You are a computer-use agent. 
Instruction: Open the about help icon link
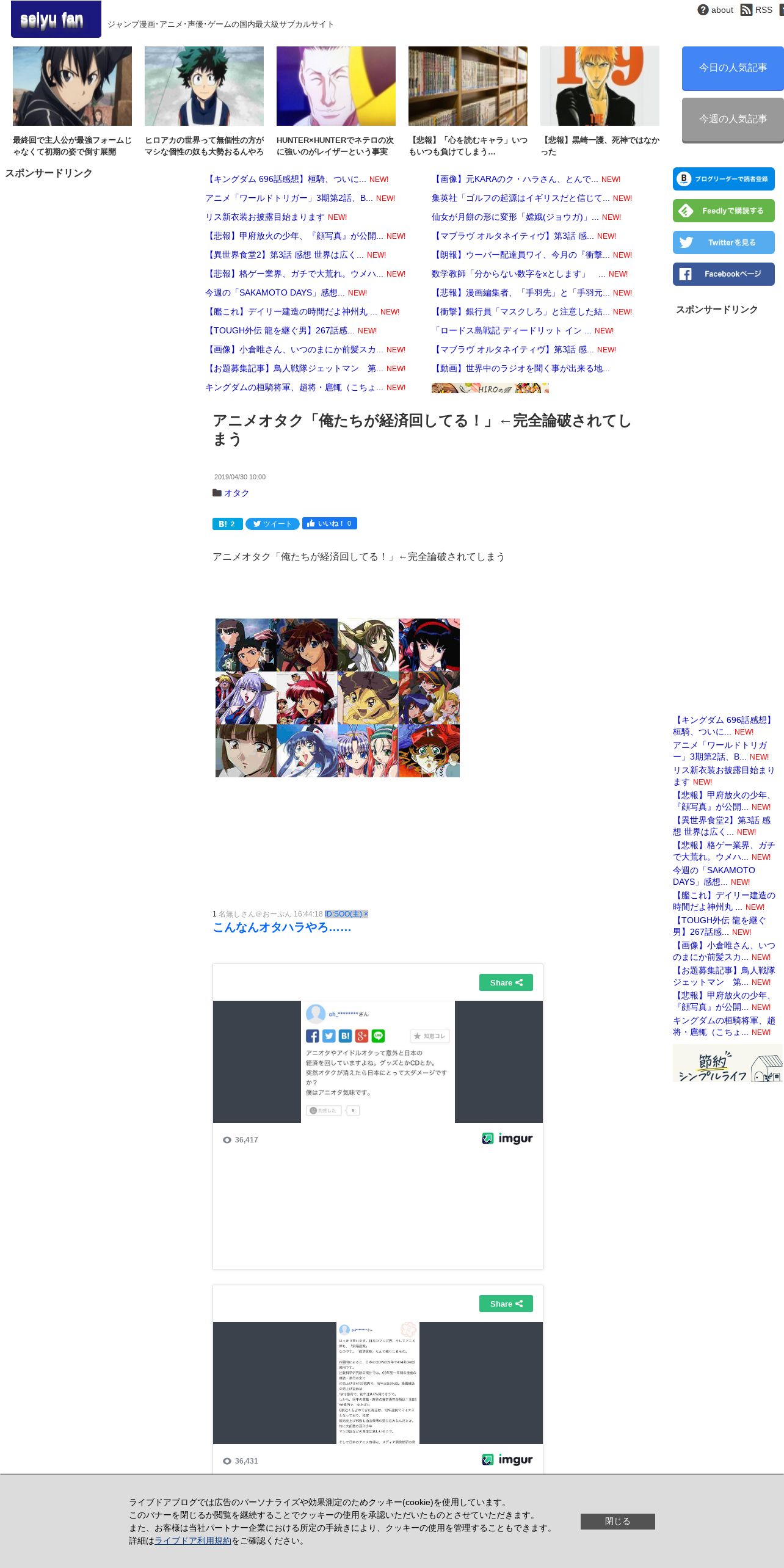(715, 10)
